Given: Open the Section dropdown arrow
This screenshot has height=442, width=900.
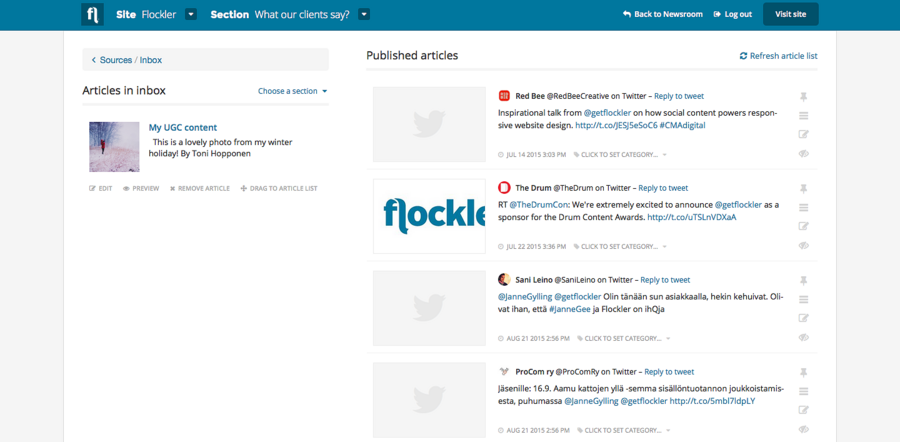Looking at the screenshot, I should click(x=364, y=14).
